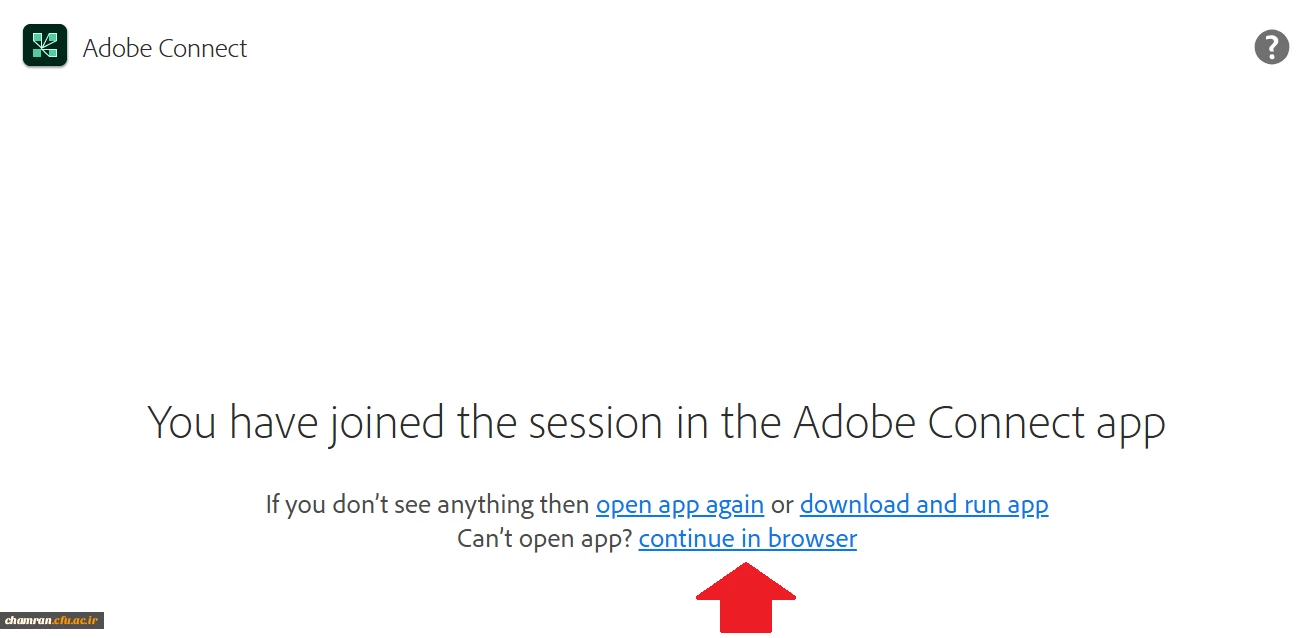The image size is (1308, 638).
Task: Follow the "continue in browser" link
Action: tap(747, 539)
